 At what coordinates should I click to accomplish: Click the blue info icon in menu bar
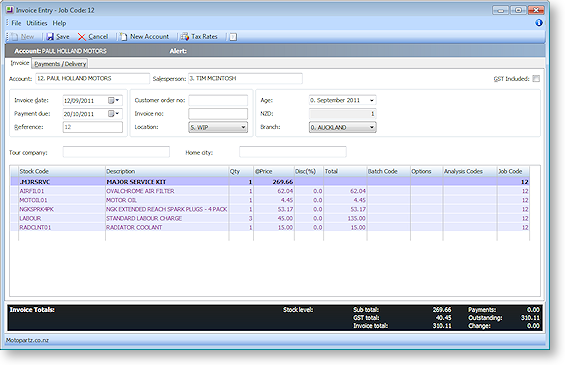(x=539, y=23)
